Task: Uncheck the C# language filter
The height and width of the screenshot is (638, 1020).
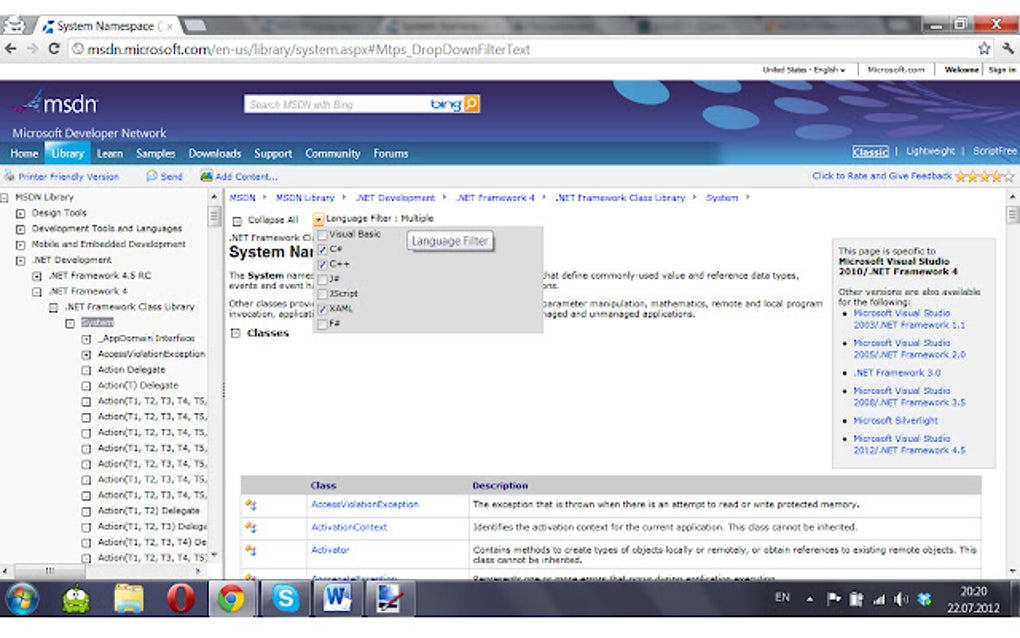Action: pos(321,248)
